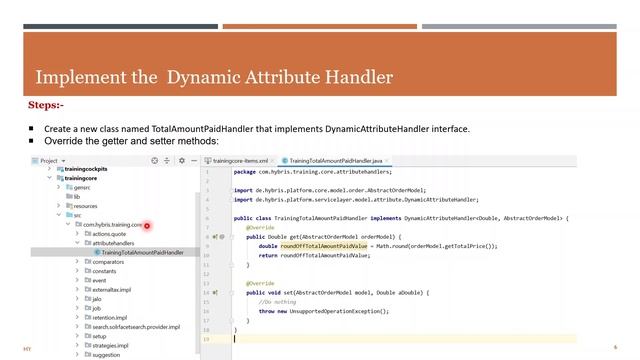Click the src folder icon
640x360 pixels.
(69, 215)
